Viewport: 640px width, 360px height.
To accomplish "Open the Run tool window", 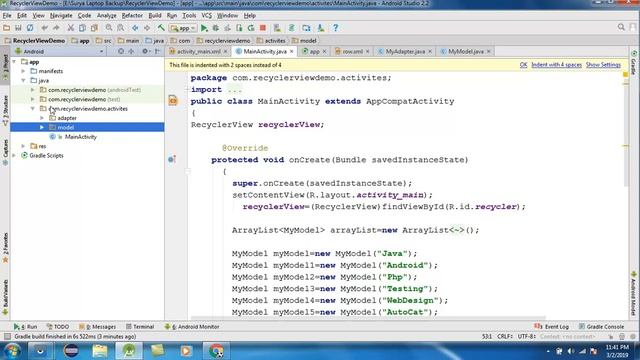I will (x=25, y=327).
